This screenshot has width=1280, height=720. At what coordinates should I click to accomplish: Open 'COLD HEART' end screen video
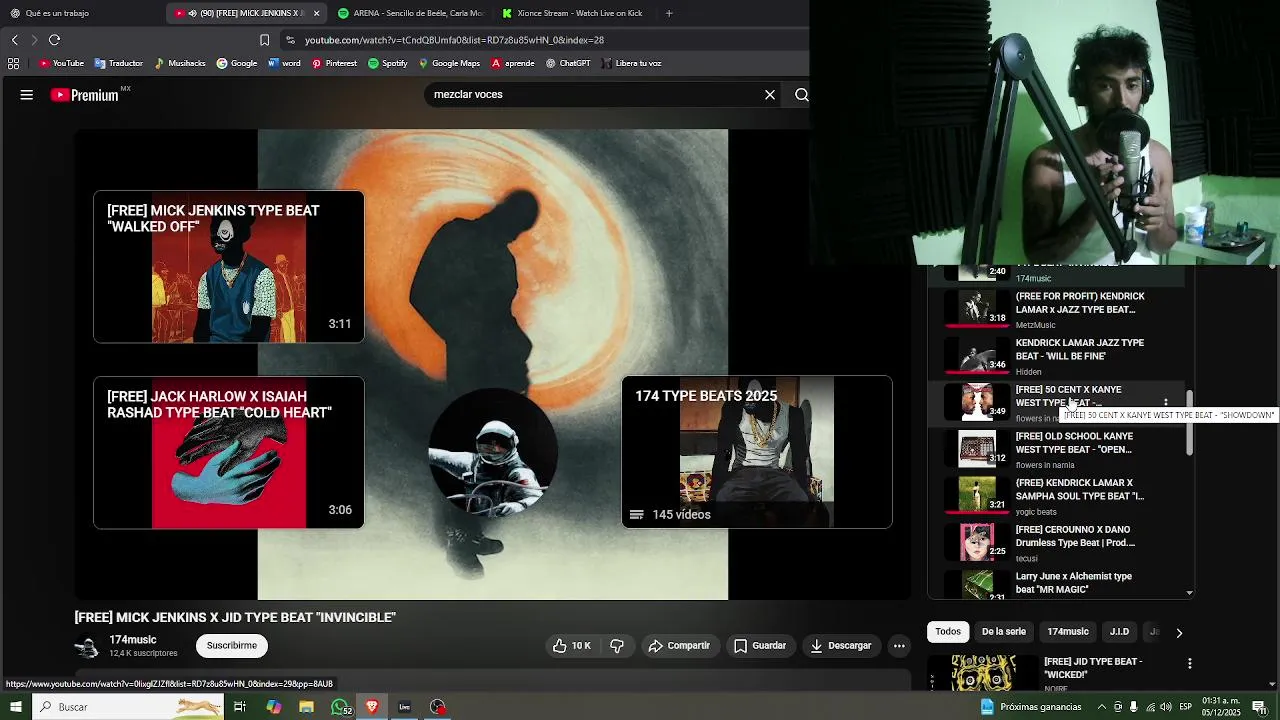(x=229, y=452)
